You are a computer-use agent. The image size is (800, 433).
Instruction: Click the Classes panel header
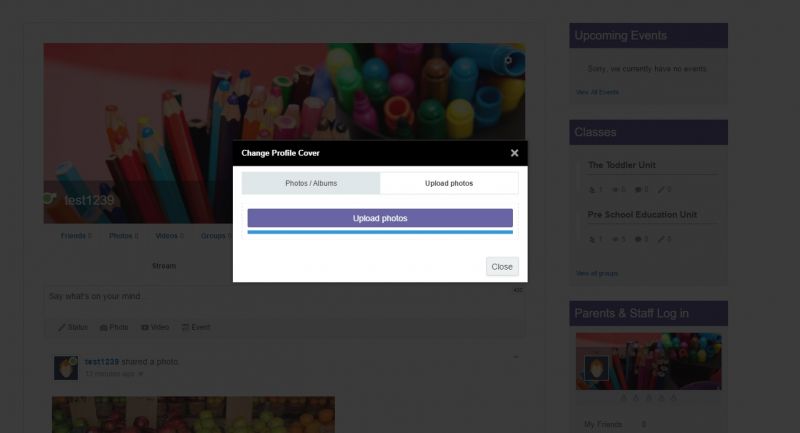click(x=648, y=132)
